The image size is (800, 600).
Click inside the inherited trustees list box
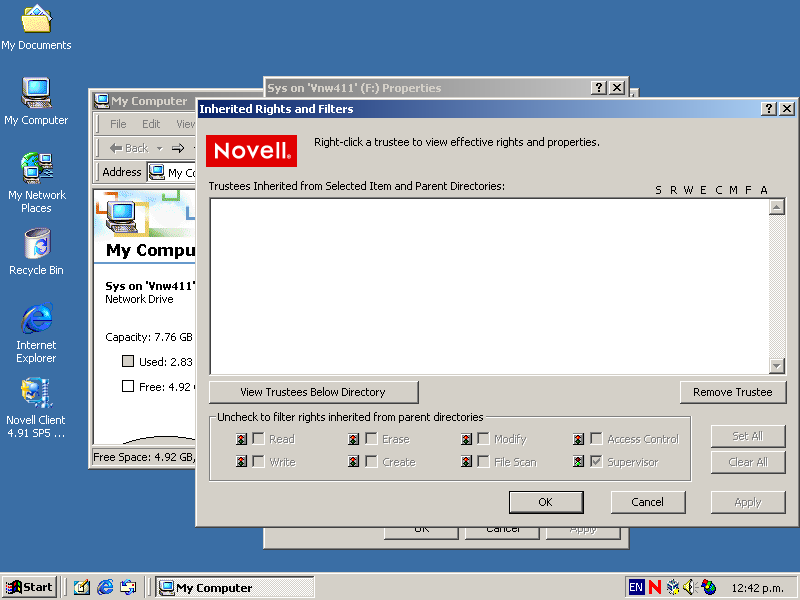(490, 286)
